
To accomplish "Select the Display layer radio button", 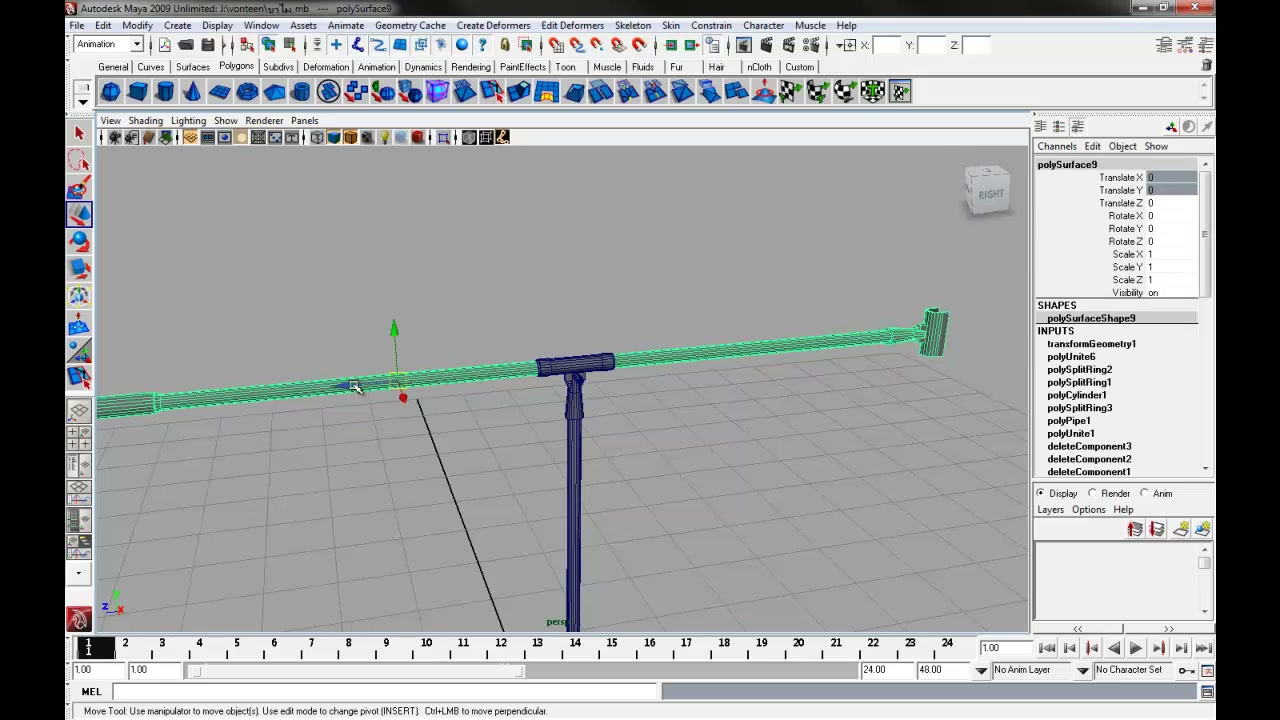I will [1041, 493].
